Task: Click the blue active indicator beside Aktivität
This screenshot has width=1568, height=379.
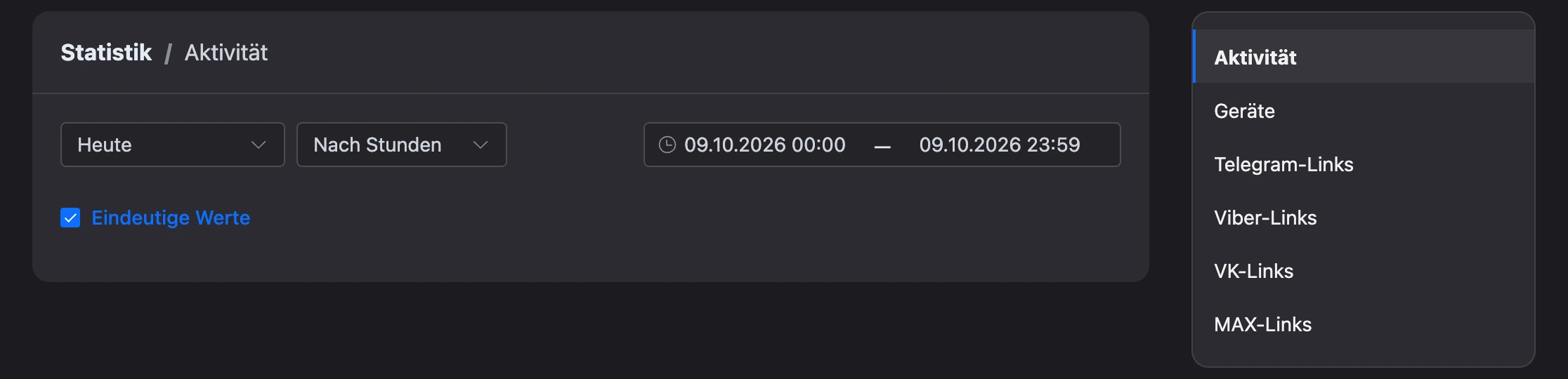Action: [x=1194, y=56]
